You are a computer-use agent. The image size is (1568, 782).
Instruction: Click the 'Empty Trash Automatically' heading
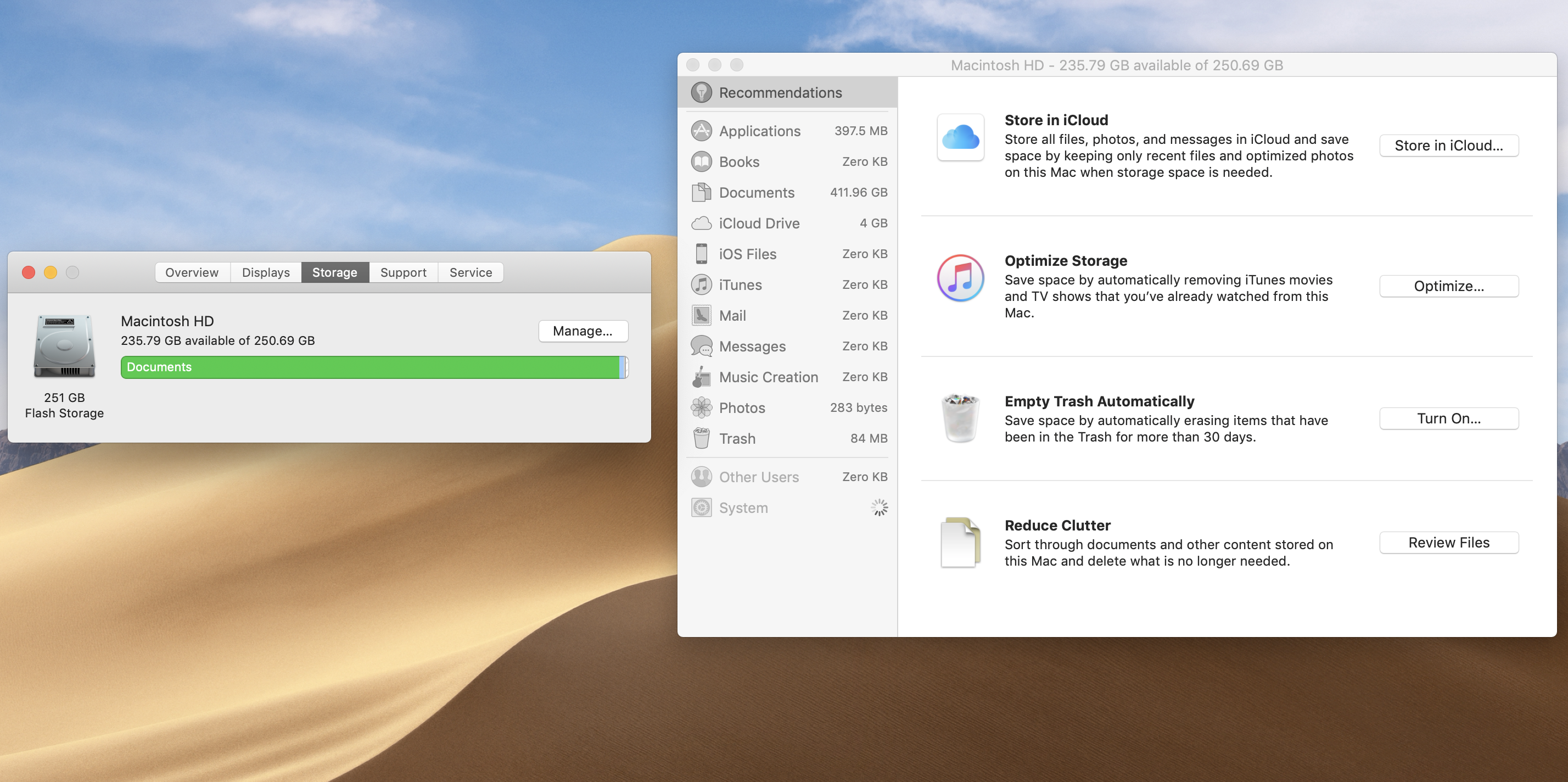pyautogui.click(x=1099, y=401)
